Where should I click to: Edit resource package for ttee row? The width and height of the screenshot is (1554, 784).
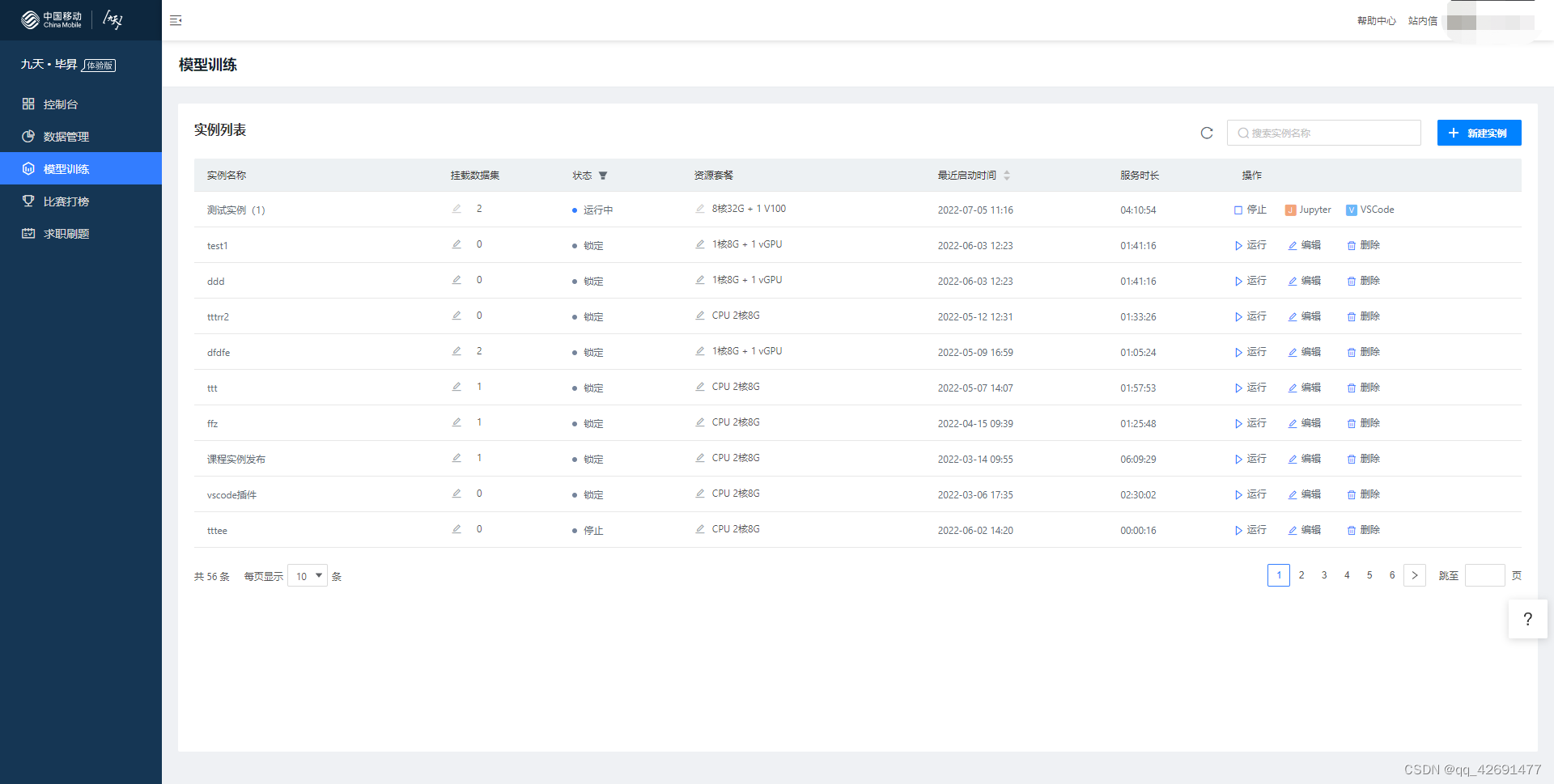point(700,529)
